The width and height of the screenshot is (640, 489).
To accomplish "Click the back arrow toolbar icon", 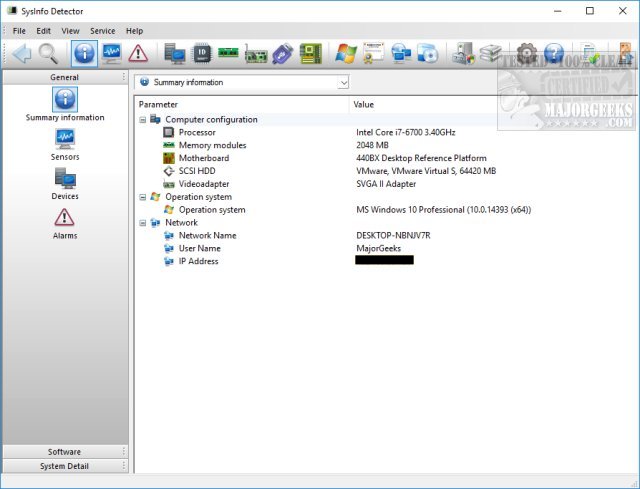I will [x=22, y=53].
